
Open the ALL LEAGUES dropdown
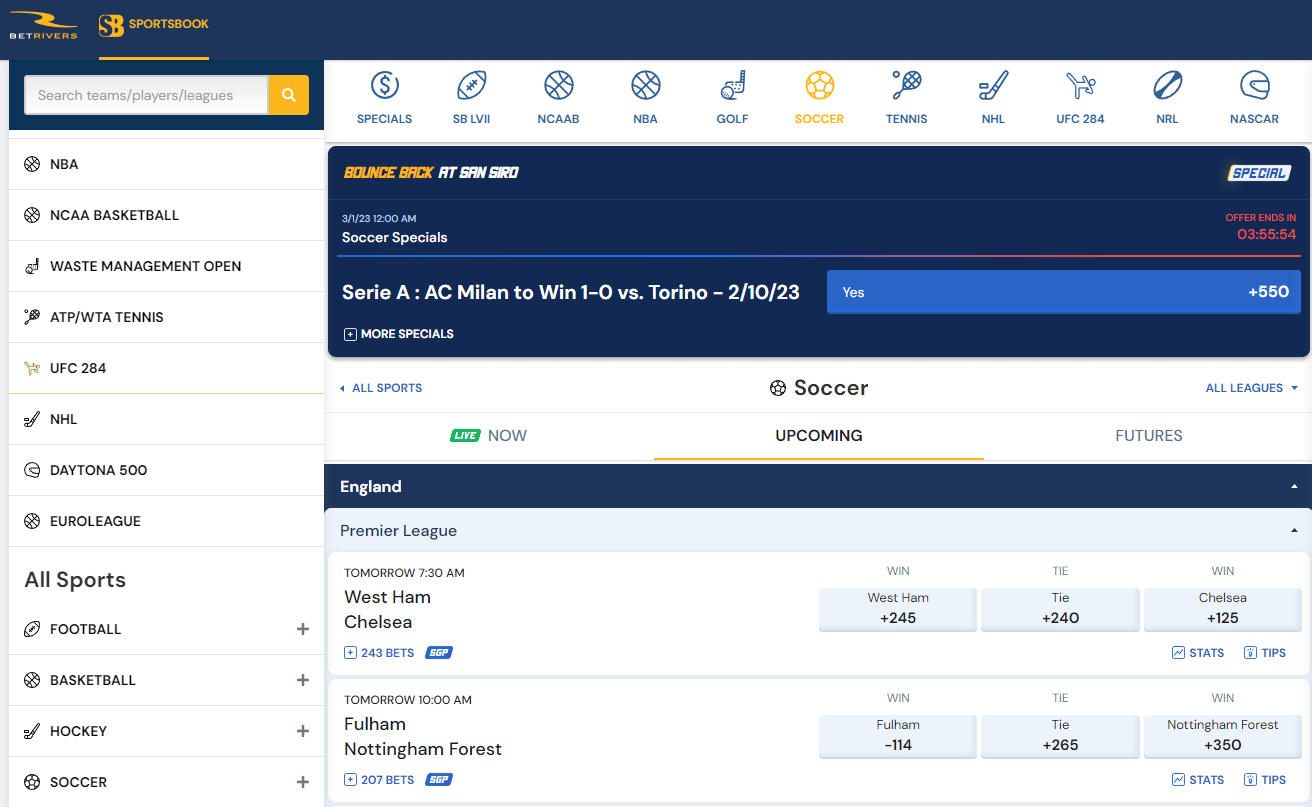[1251, 387]
